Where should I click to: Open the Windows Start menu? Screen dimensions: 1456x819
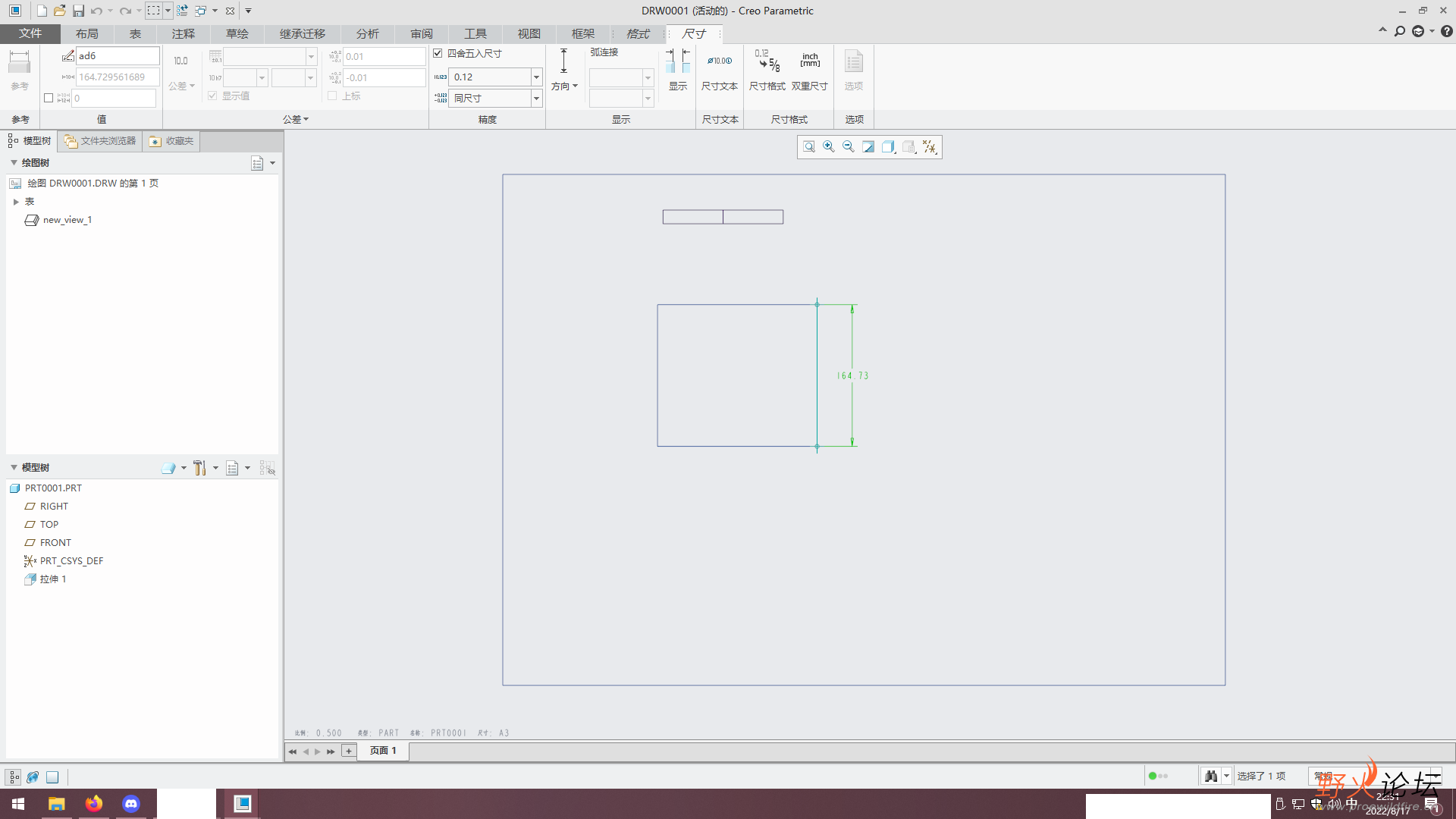pyautogui.click(x=18, y=804)
